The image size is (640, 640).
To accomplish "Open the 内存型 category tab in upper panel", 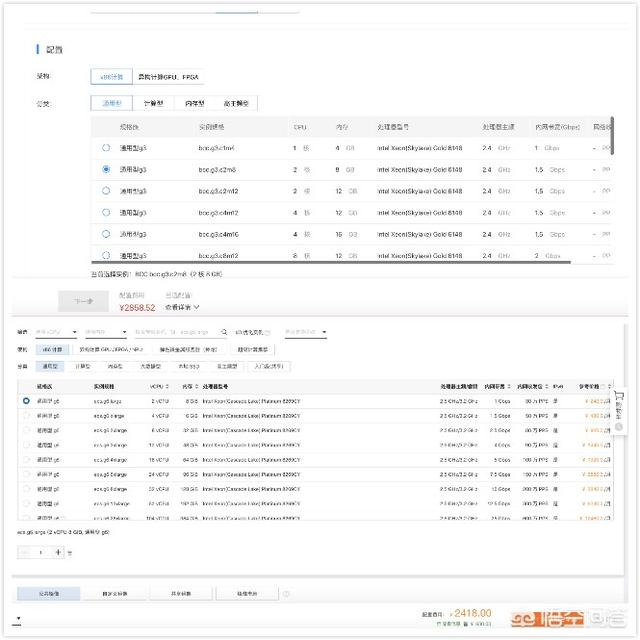I will (x=195, y=103).
